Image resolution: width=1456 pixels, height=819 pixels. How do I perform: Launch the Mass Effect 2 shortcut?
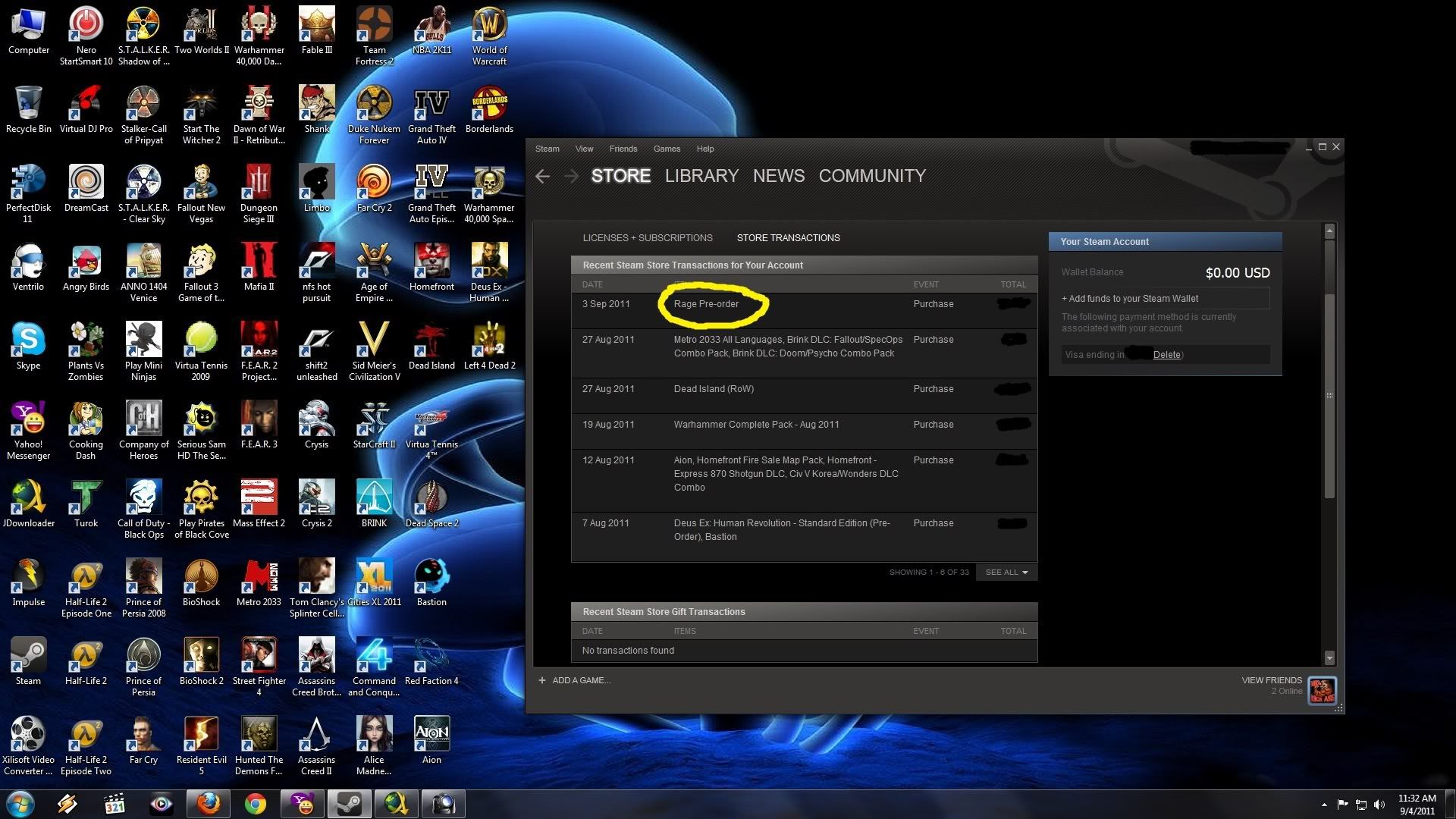(x=259, y=504)
